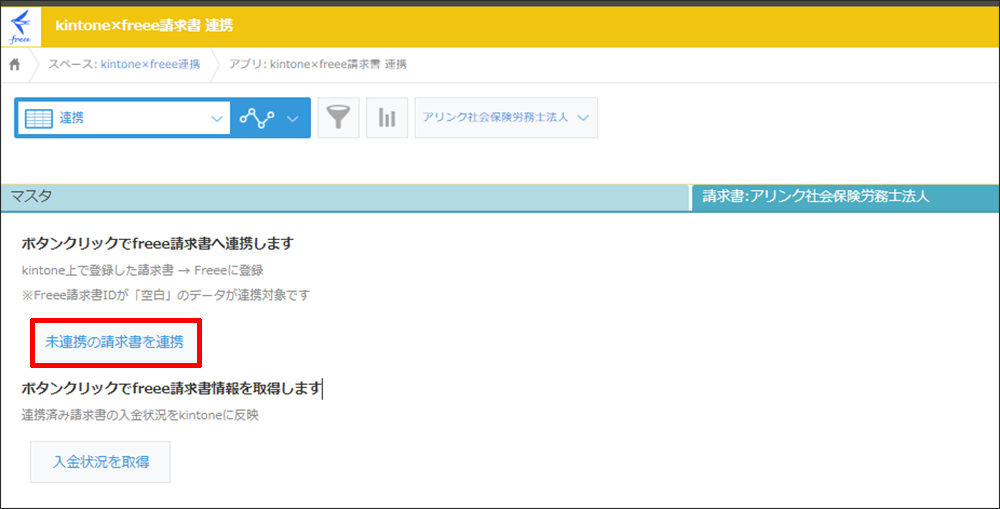Expand the chevron beside the graph icon
The height and width of the screenshot is (509, 1000).
(293, 119)
